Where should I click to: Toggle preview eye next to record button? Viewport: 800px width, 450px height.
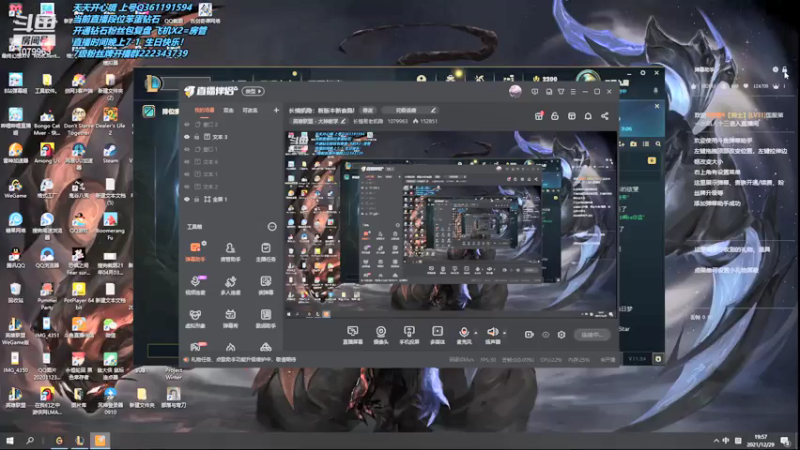545,335
